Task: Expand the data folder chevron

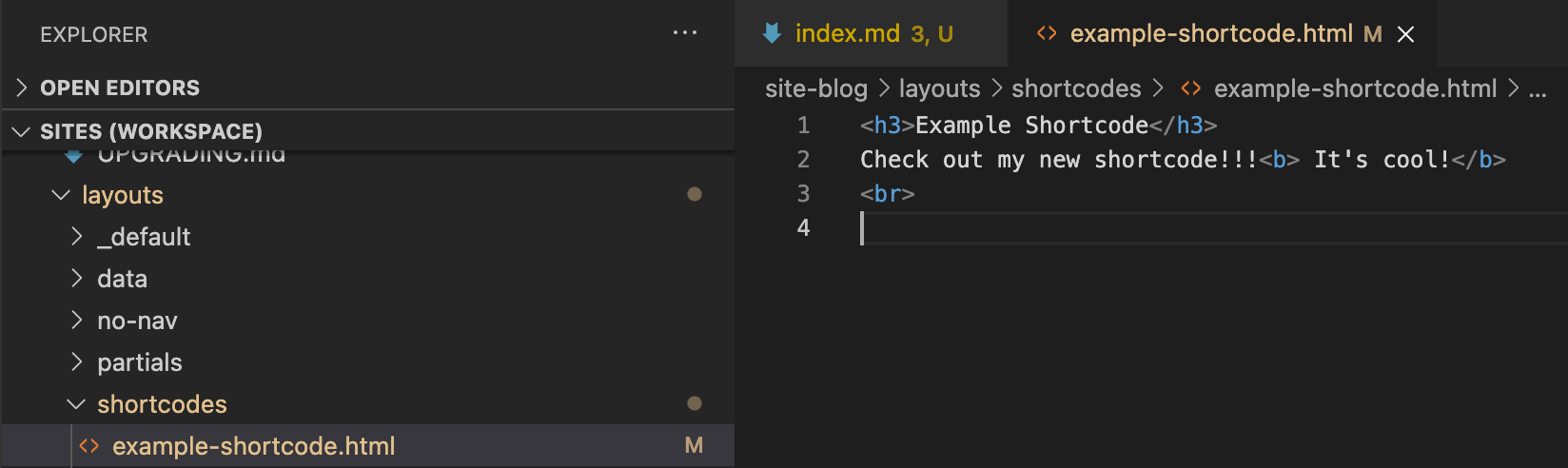Action: point(77,278)
